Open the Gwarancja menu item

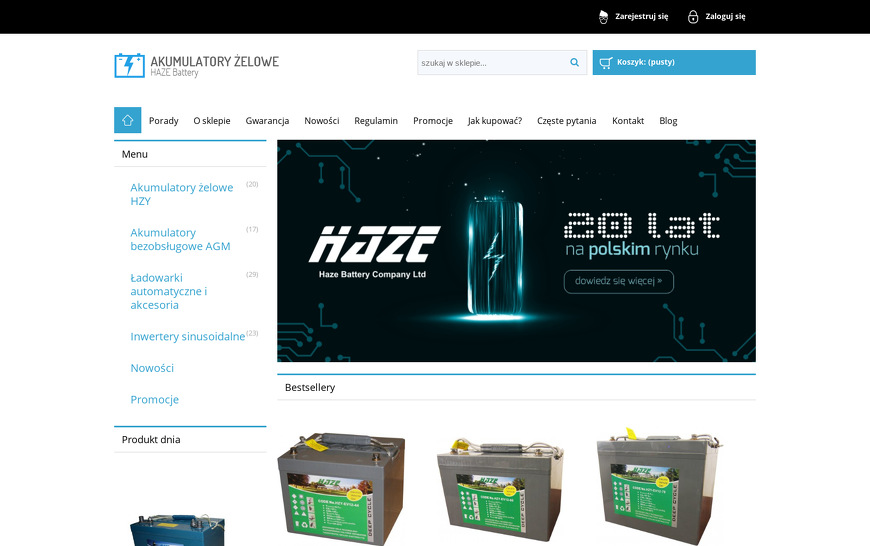pos(267,120)
